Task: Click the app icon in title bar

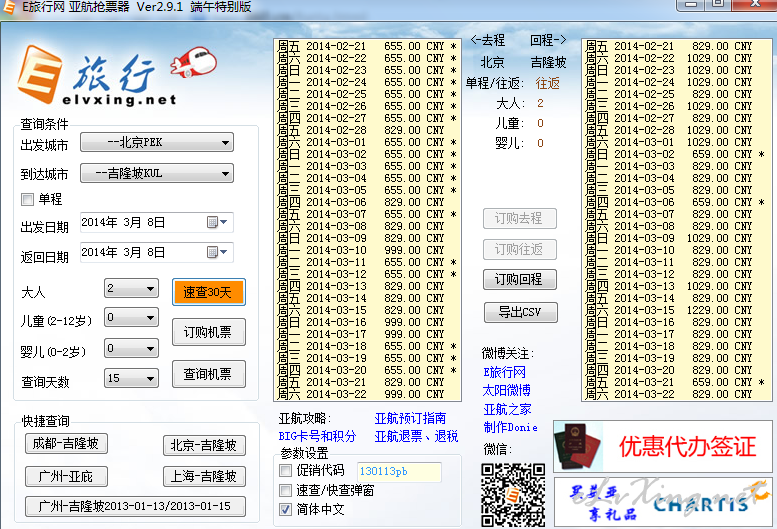Action: [x=9, y=7]
